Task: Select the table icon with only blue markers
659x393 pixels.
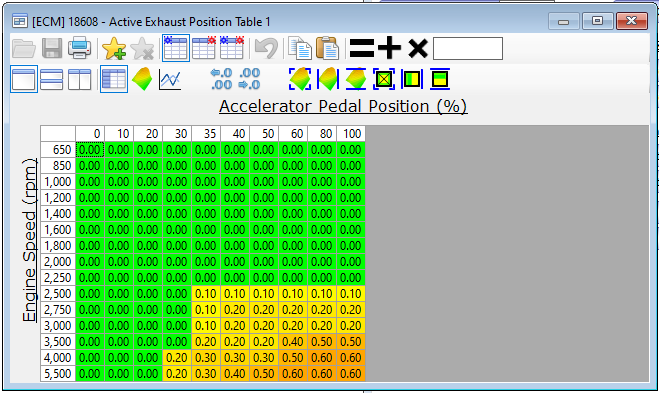Action: click(176, 48)
